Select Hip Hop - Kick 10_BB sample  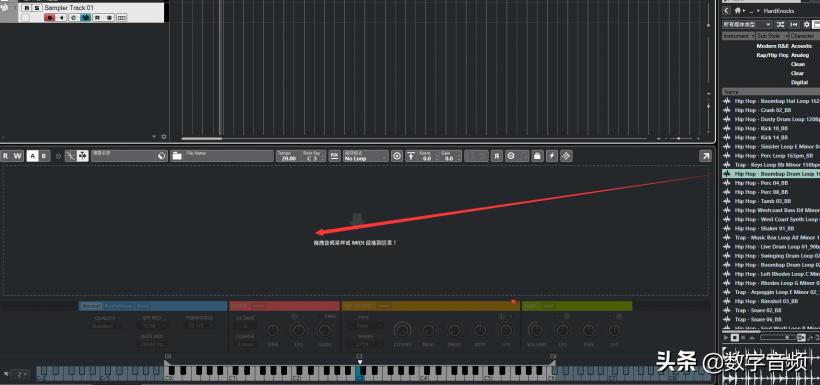click(x=761, y=128)
